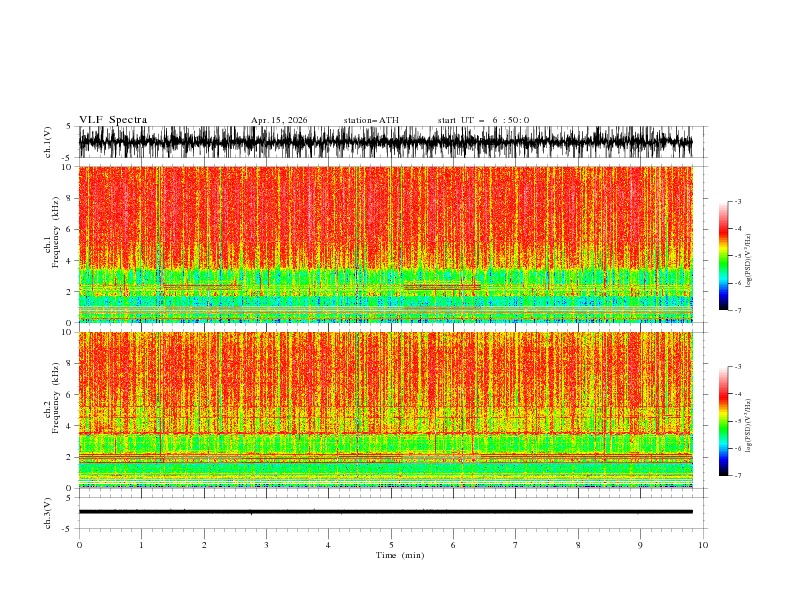Click the "6" kHz tick on ch.1 axis
This screenshot has width=792, height=612.
point(69,229)
